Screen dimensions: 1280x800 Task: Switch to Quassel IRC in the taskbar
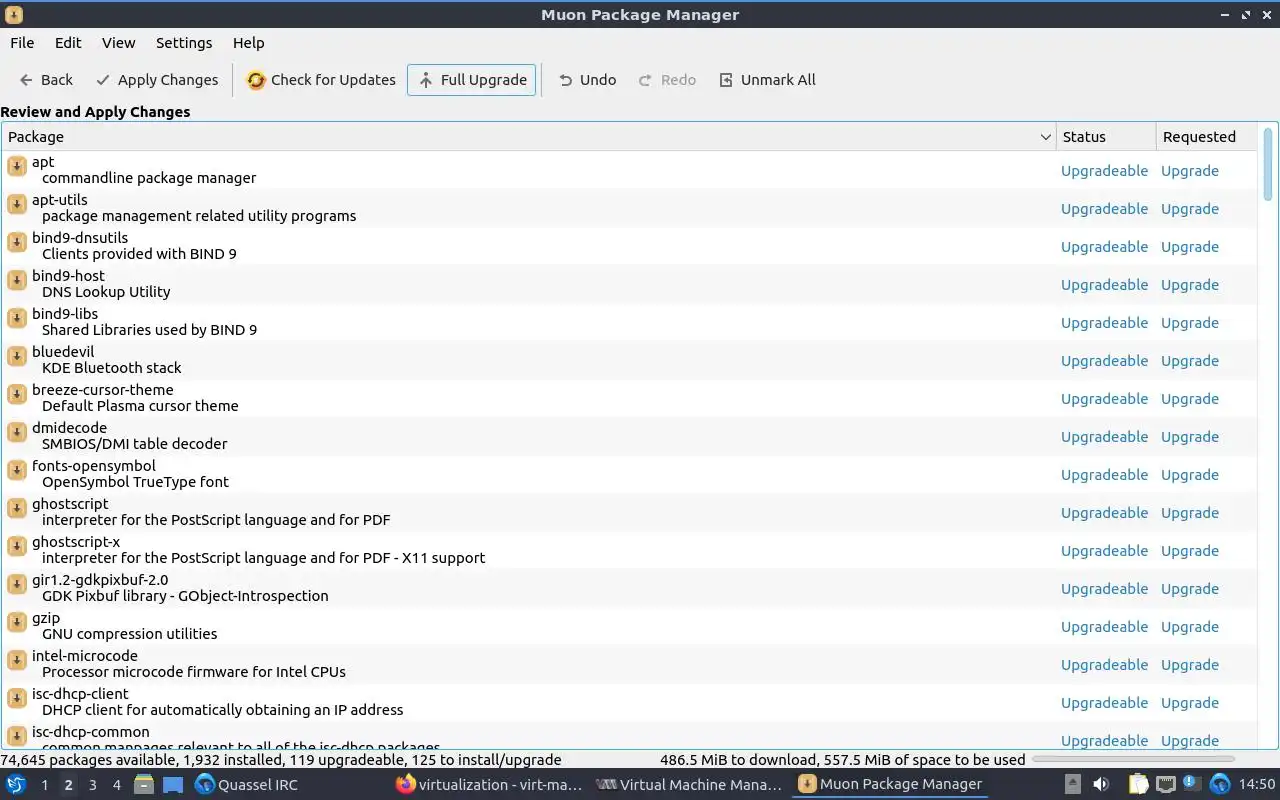[x=287, y=784]
